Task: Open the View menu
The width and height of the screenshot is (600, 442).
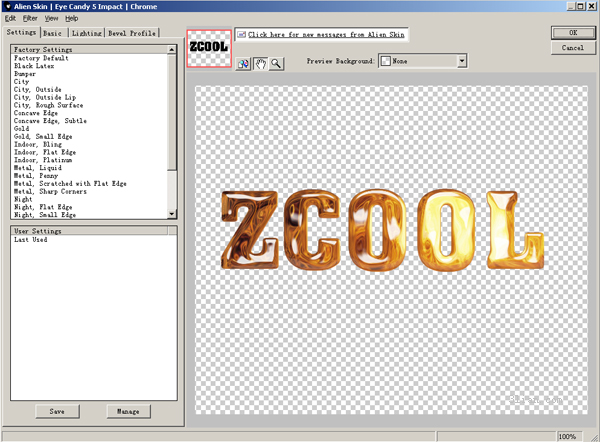Action: coord(51,18)
